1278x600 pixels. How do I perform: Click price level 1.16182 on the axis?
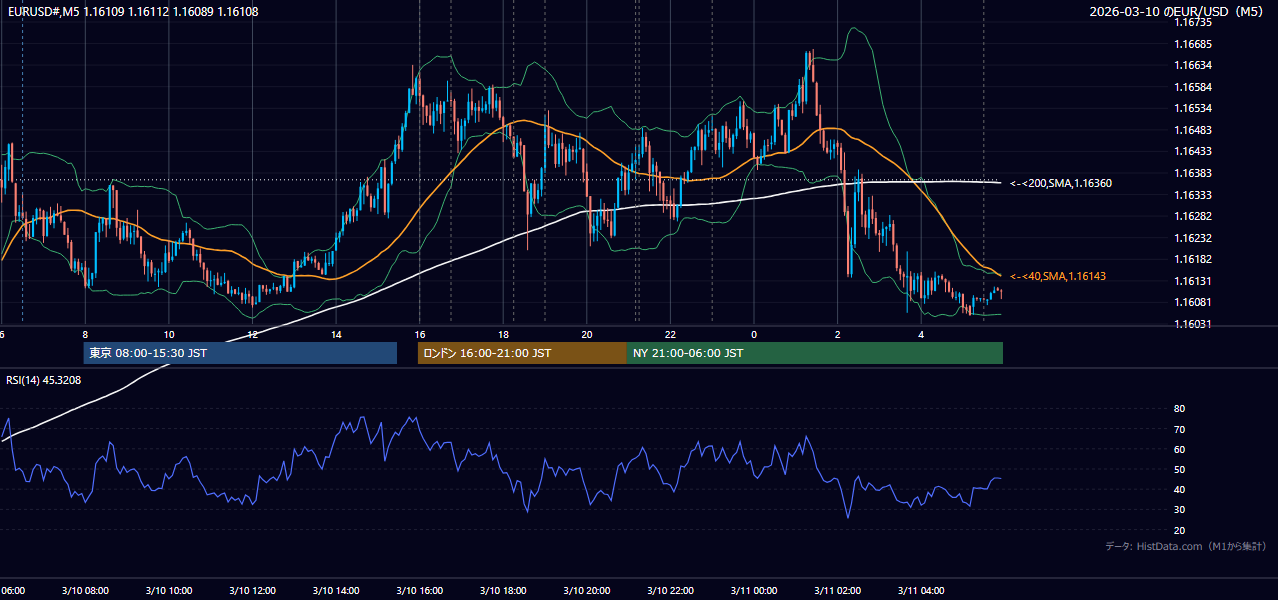coord(1193,259)
